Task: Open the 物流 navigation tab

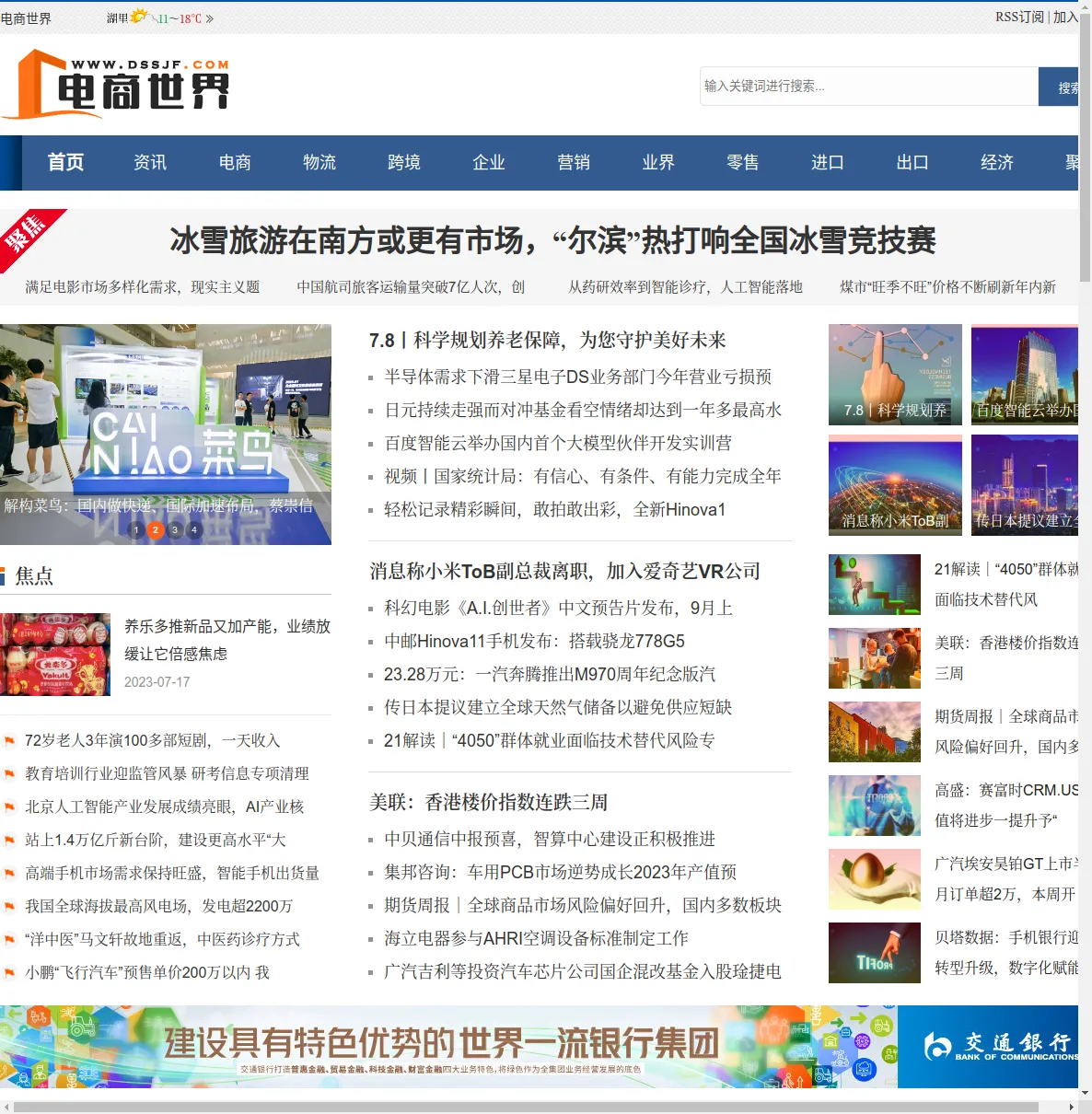Action: pyautogui.click(x=319, y=162)
